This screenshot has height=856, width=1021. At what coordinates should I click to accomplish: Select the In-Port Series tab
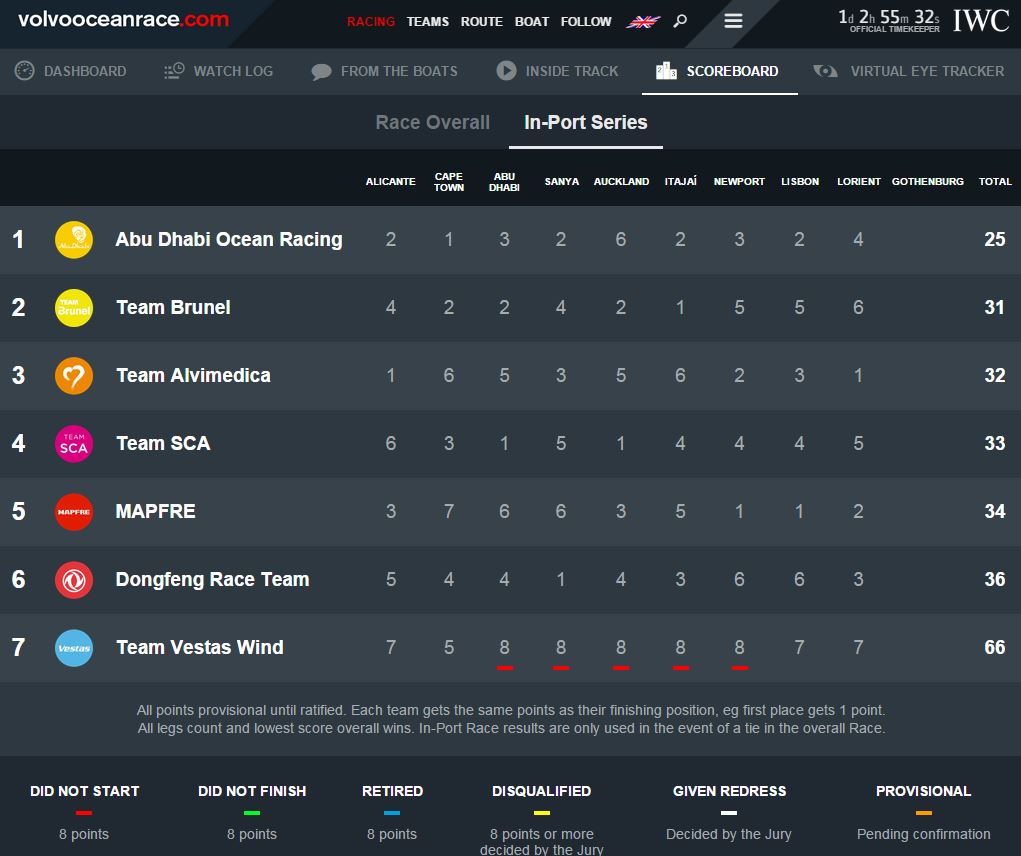(585, 123)
